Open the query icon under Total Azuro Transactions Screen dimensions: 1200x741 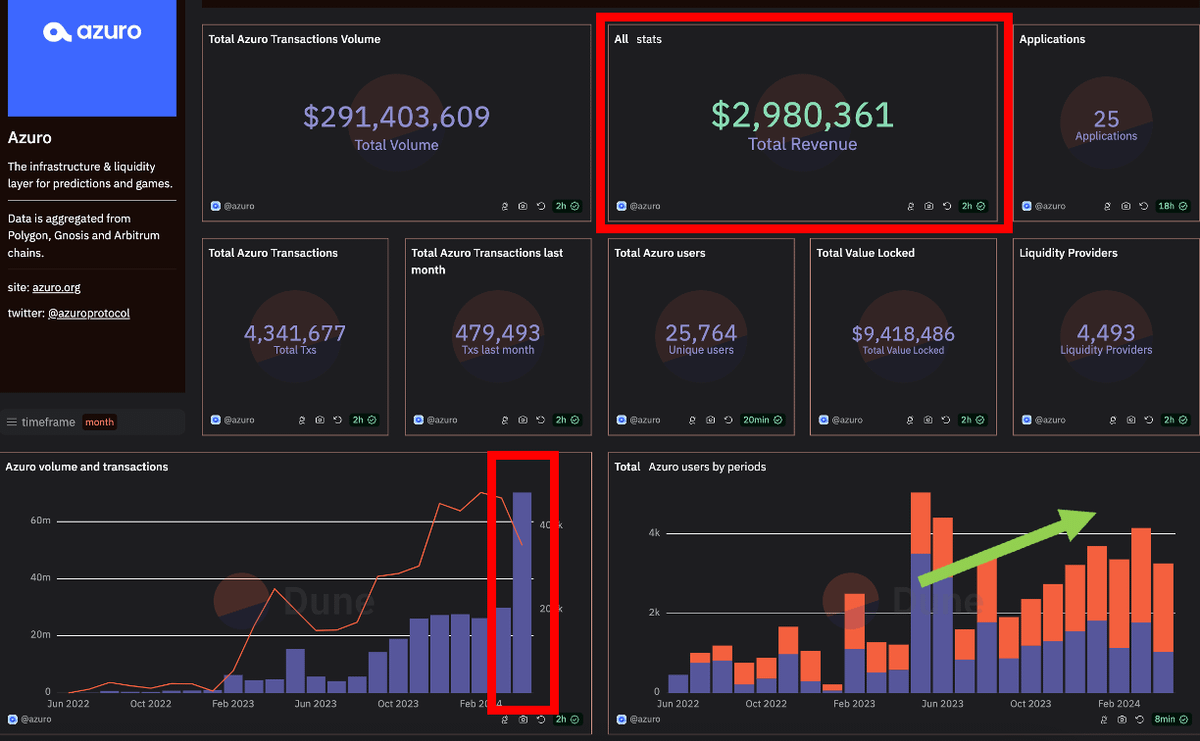pyautogui.click(x=302, y=420)
